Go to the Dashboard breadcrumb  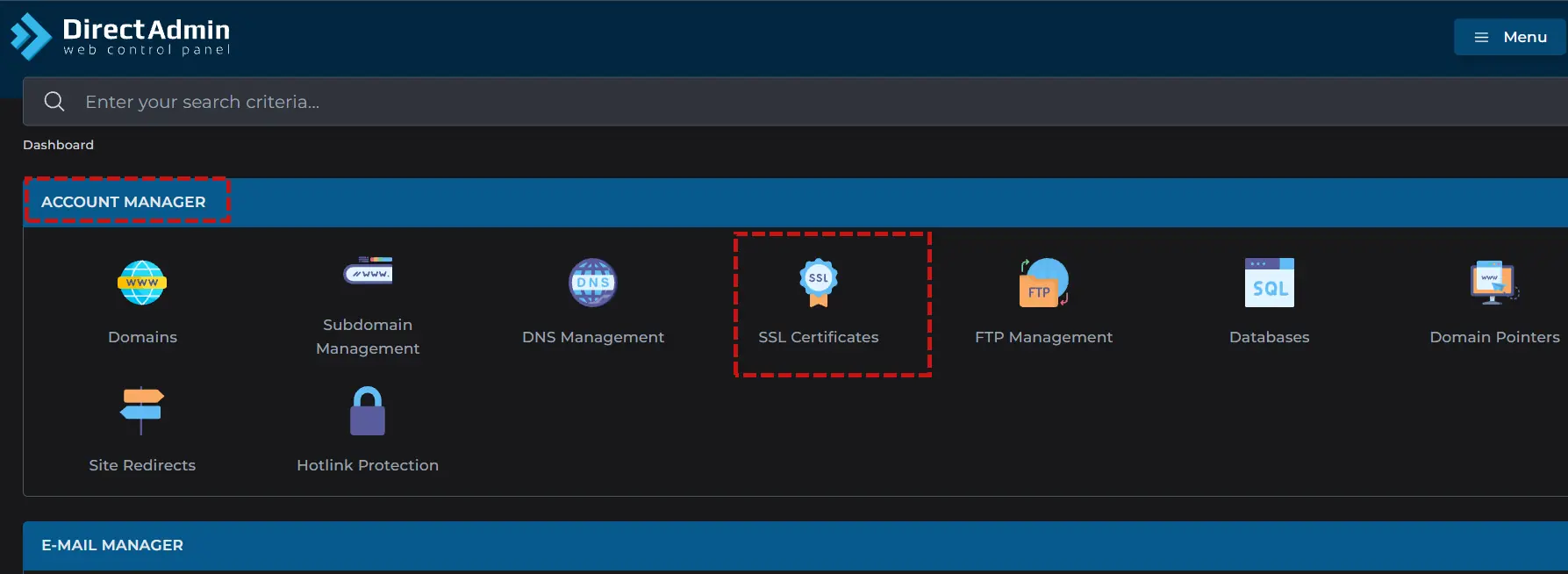pos(58,145)
